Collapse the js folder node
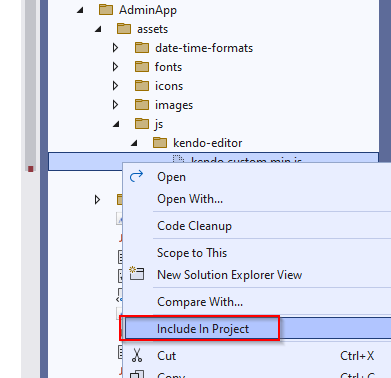 click(116, 124)
